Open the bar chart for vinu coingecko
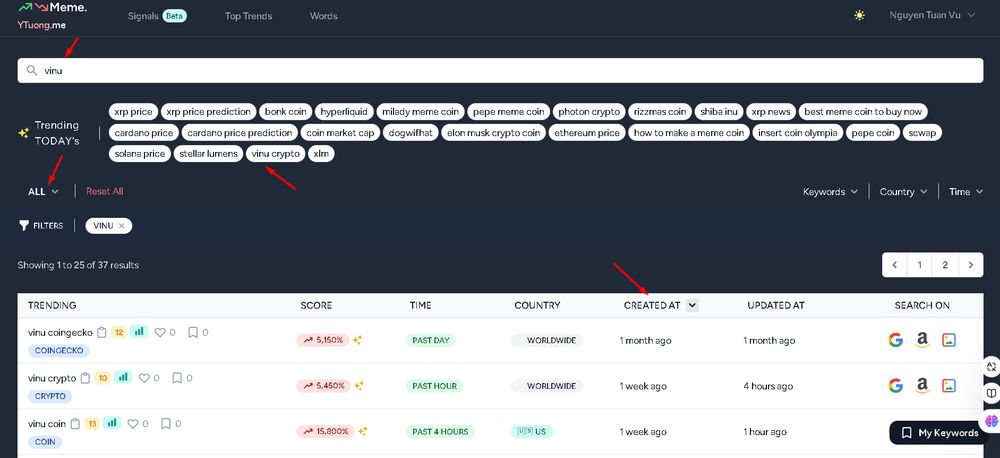The height and width of the screenshot is (458, 1000). [x=138, y=332]
